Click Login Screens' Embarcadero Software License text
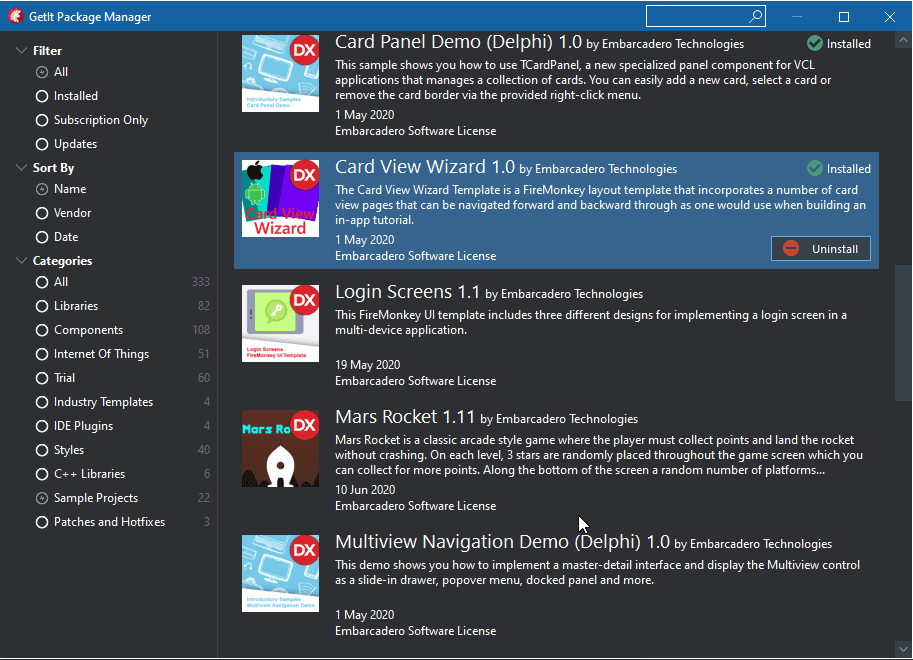This screenshot has height=660, width=913. 416,381
